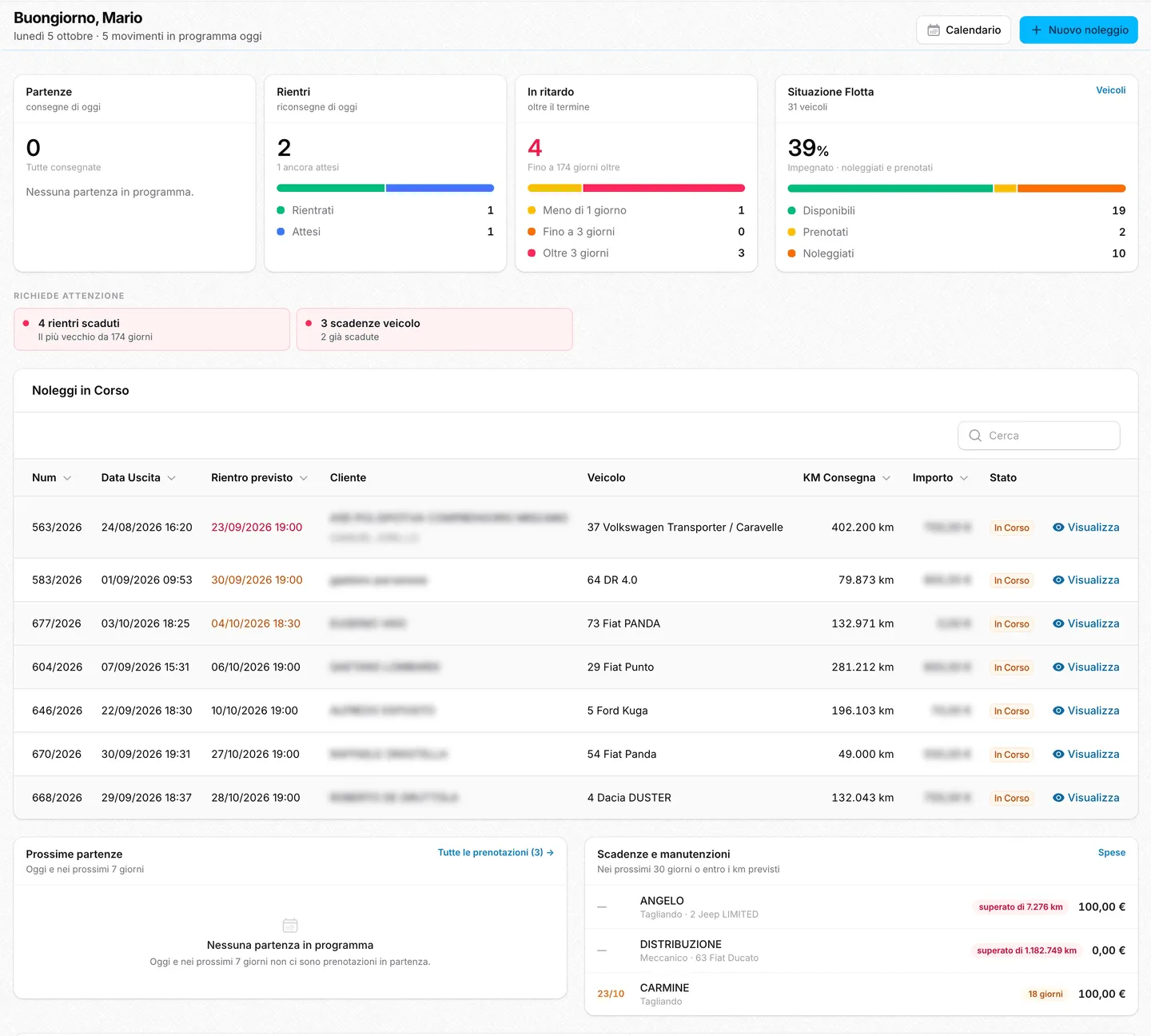Click the plus icon on Nuovo noleggio

1036,30
